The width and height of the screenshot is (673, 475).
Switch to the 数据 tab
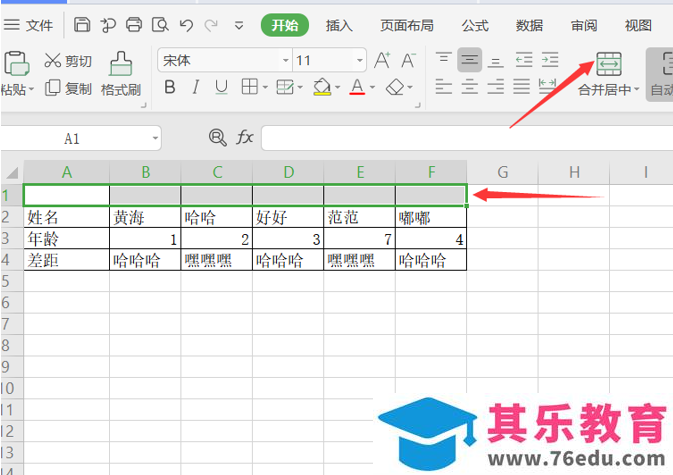point(529,26)
